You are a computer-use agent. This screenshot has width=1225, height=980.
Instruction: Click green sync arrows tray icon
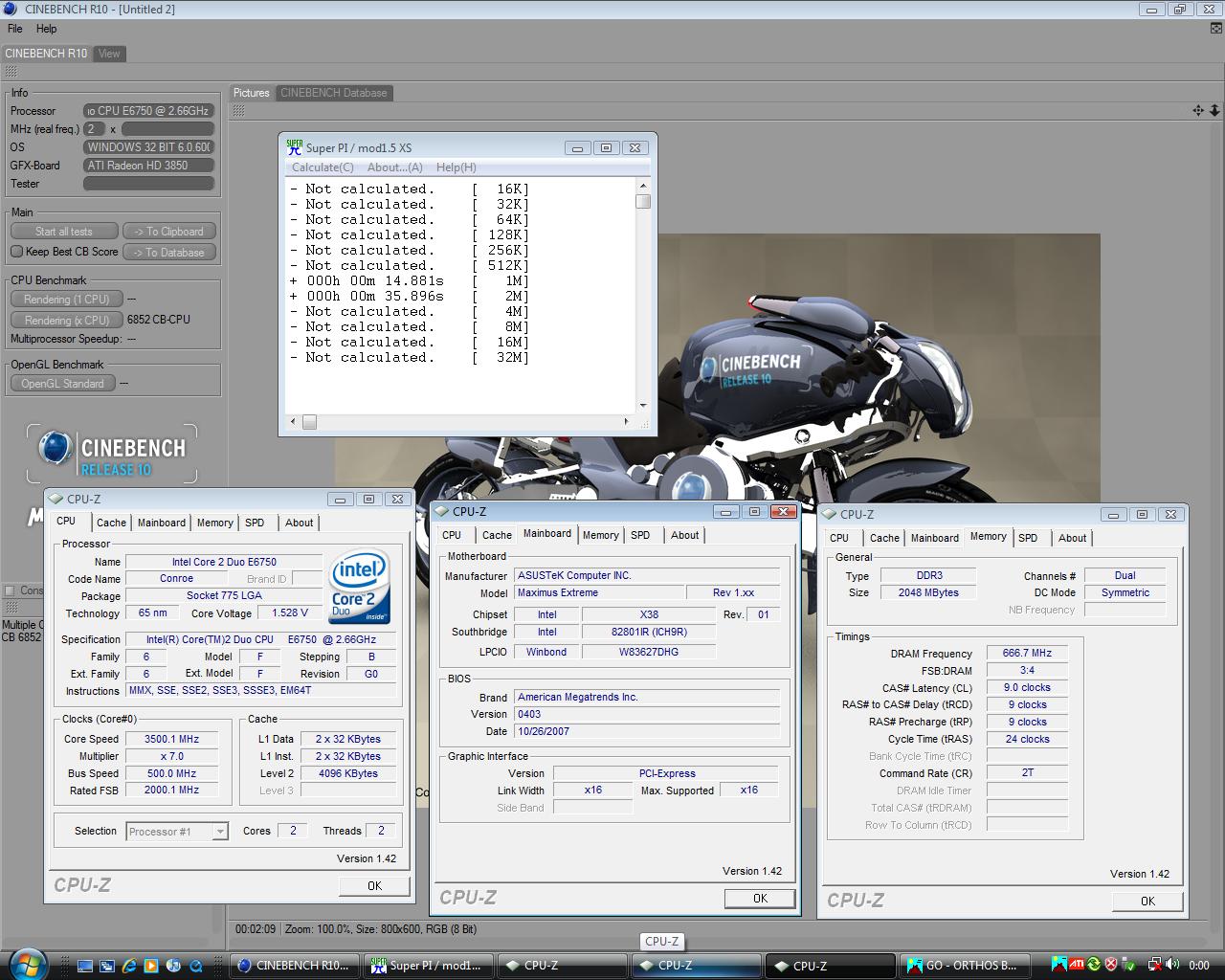point(1094,965)
